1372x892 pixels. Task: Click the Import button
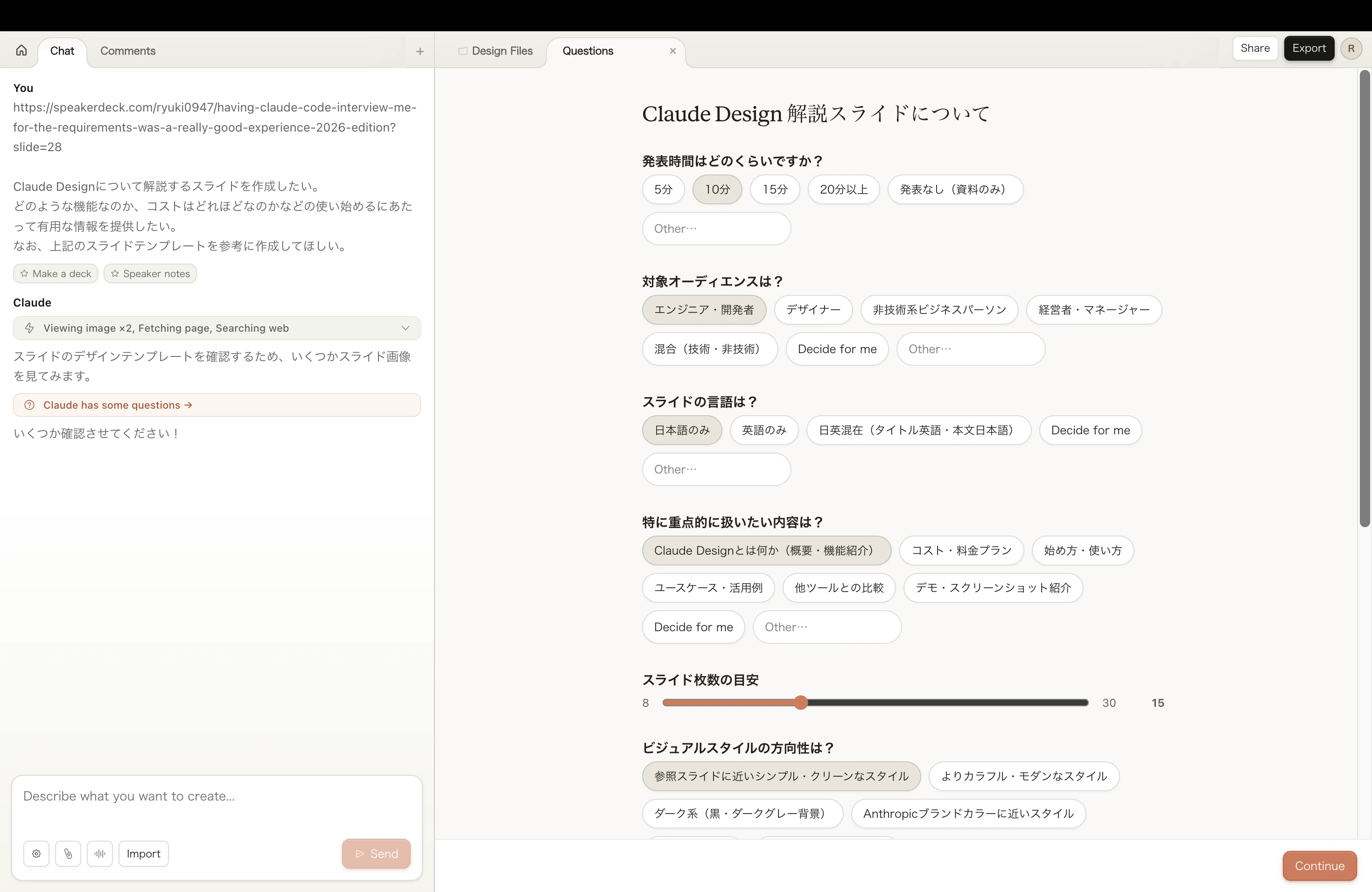pyautogui.click(x=144, y=853)
